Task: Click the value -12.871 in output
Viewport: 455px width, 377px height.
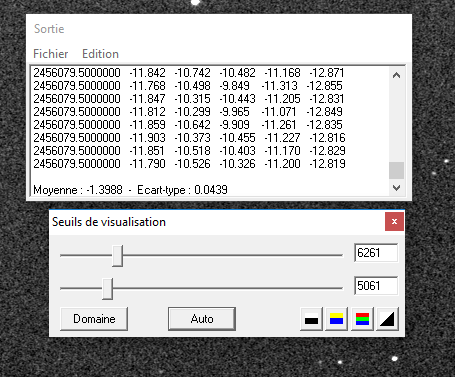Action: (327, 73)
